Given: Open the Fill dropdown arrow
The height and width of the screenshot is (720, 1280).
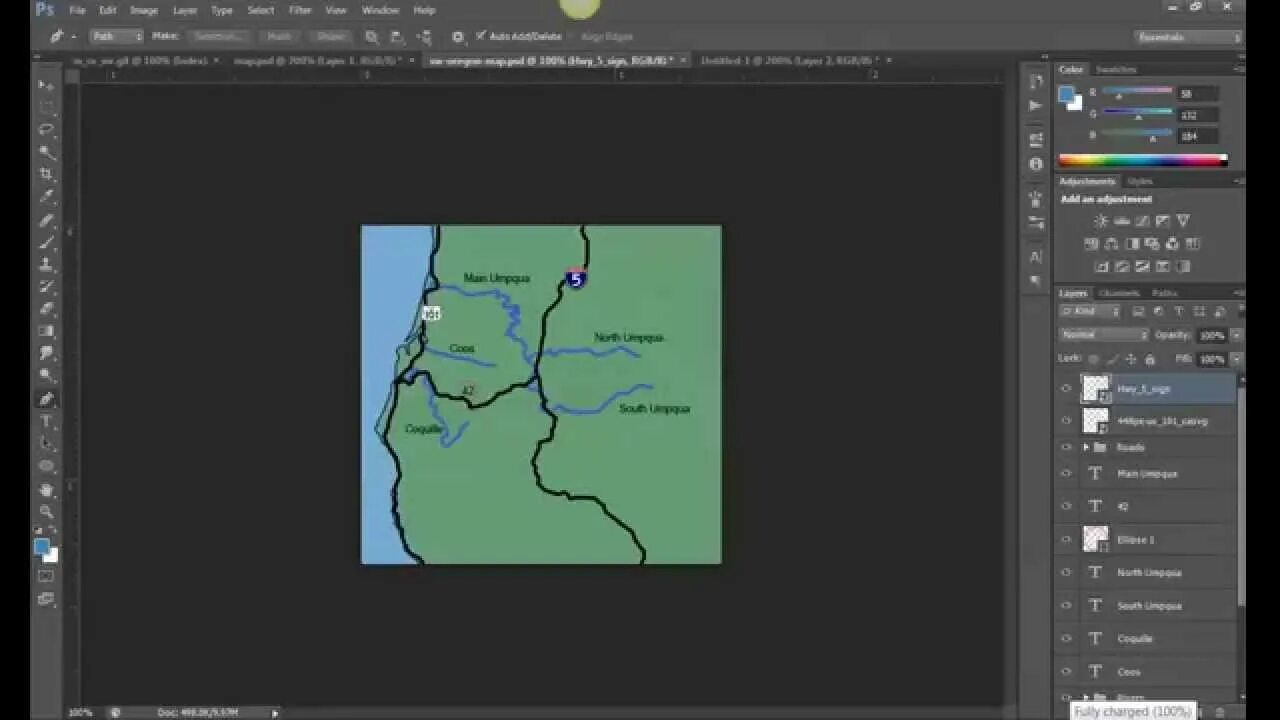Looking at the screenshot, I should 1237,359.
